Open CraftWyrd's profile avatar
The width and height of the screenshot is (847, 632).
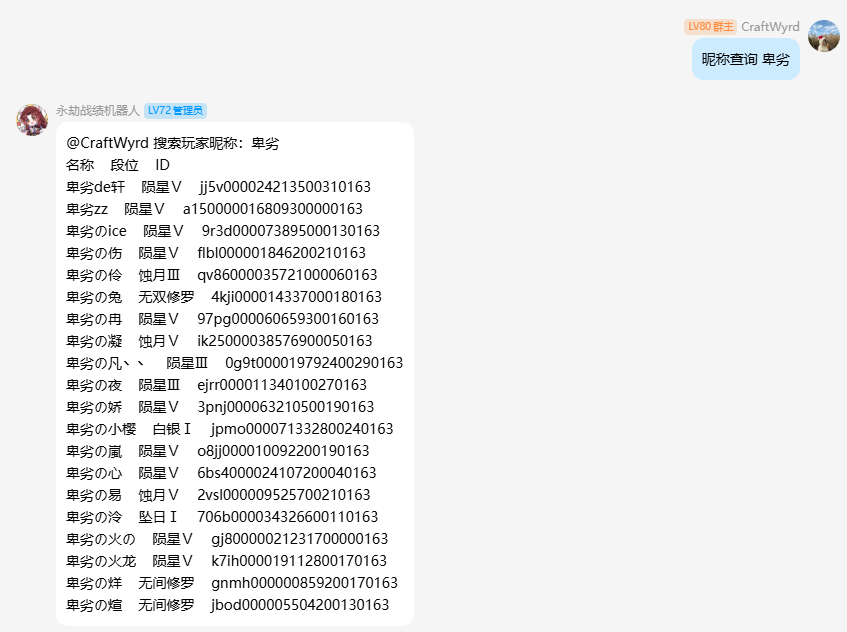tap(823, 36)
